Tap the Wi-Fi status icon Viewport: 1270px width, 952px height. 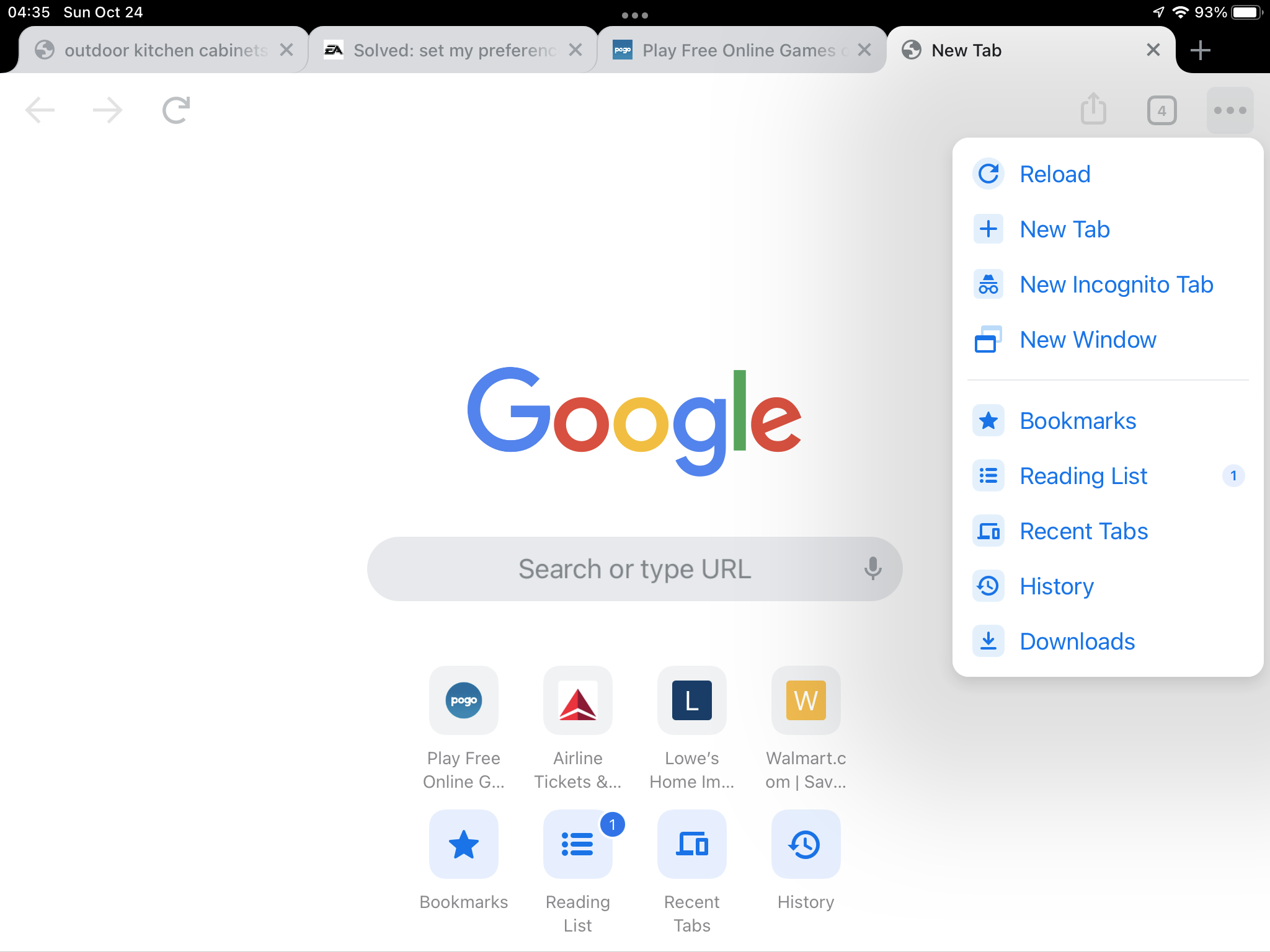1180,12
